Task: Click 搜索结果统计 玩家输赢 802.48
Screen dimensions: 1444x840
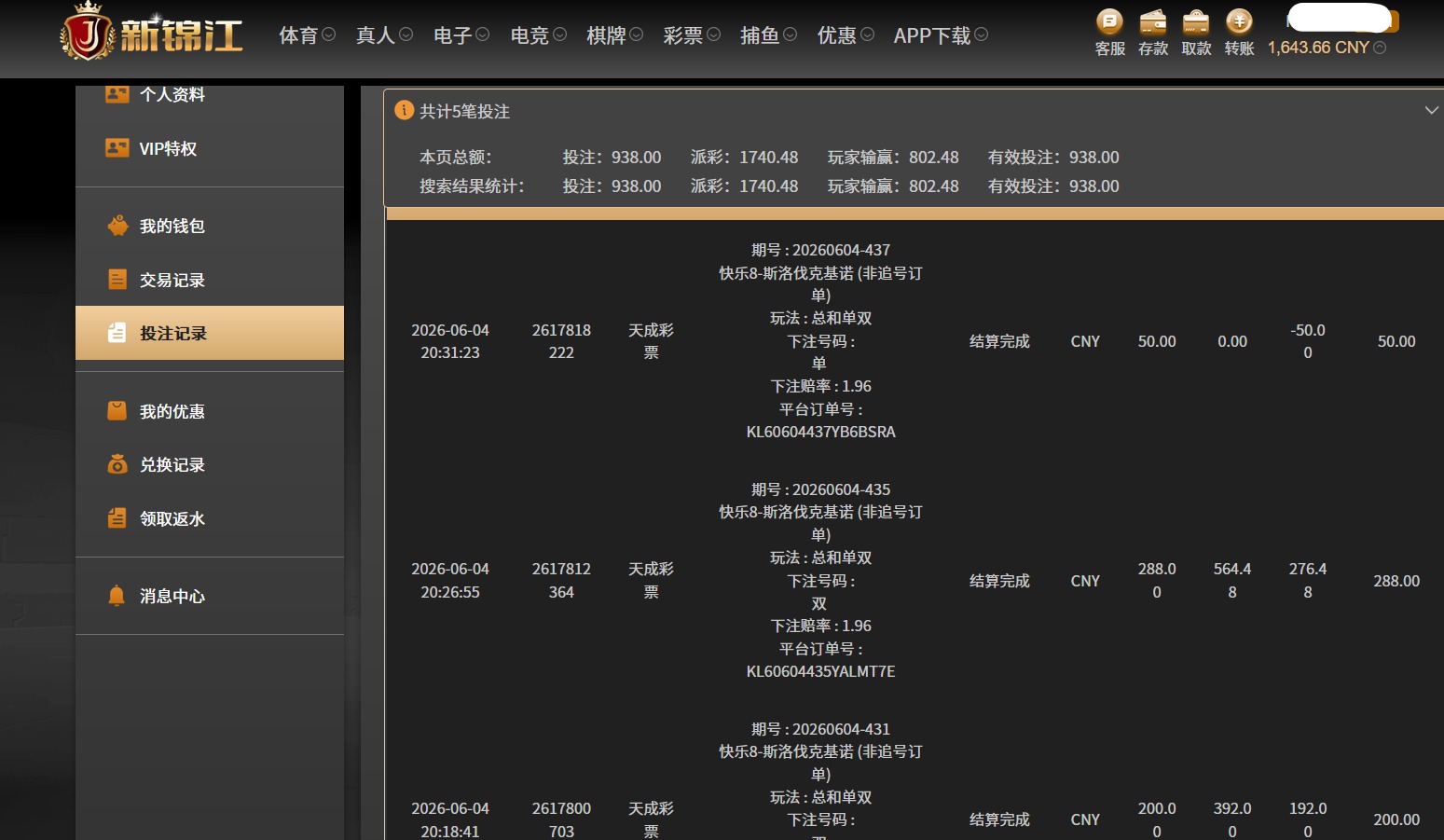Action: tap(893, 186)
